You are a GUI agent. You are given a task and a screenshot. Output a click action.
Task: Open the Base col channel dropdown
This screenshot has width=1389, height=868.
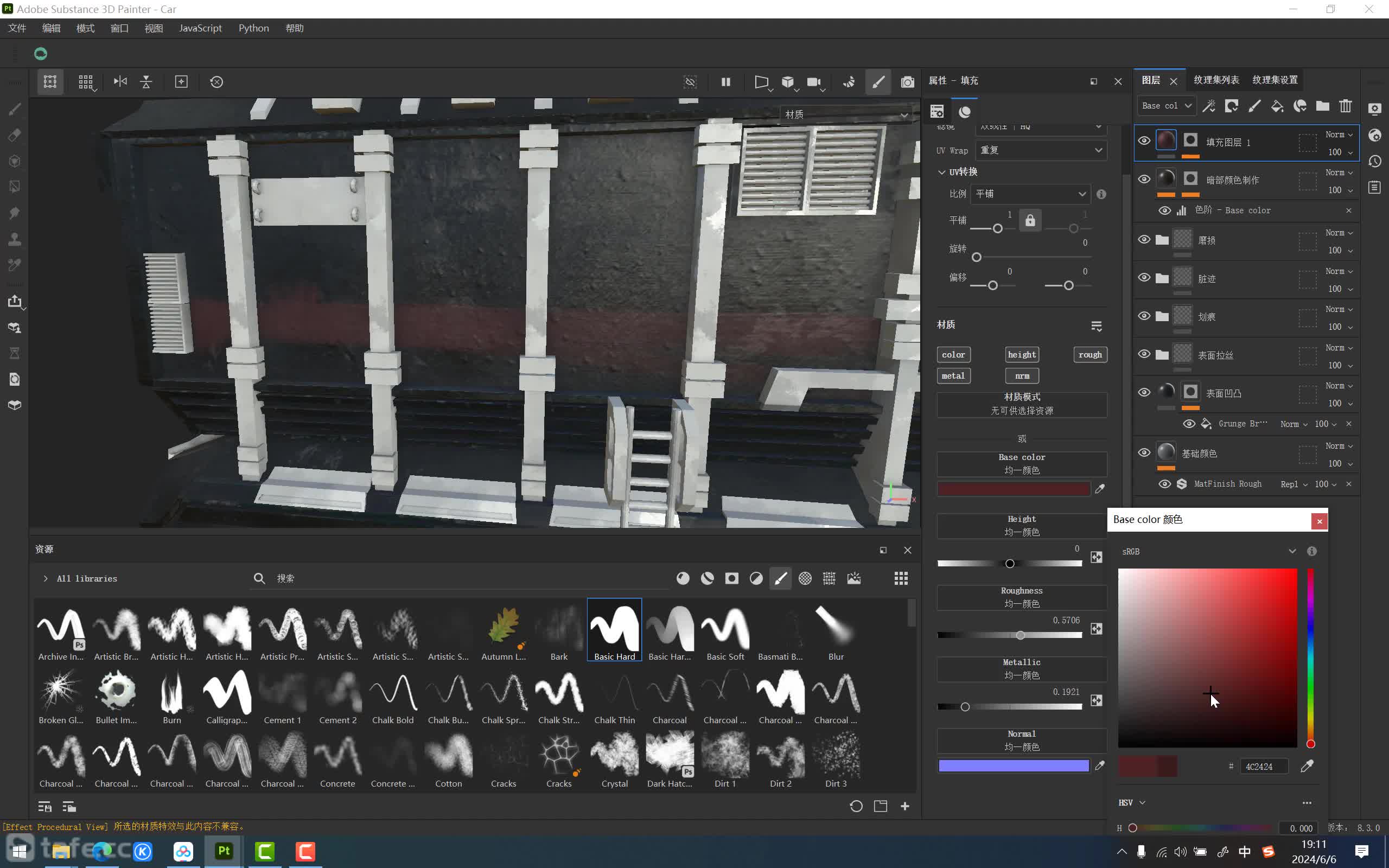coord(1167,106)
